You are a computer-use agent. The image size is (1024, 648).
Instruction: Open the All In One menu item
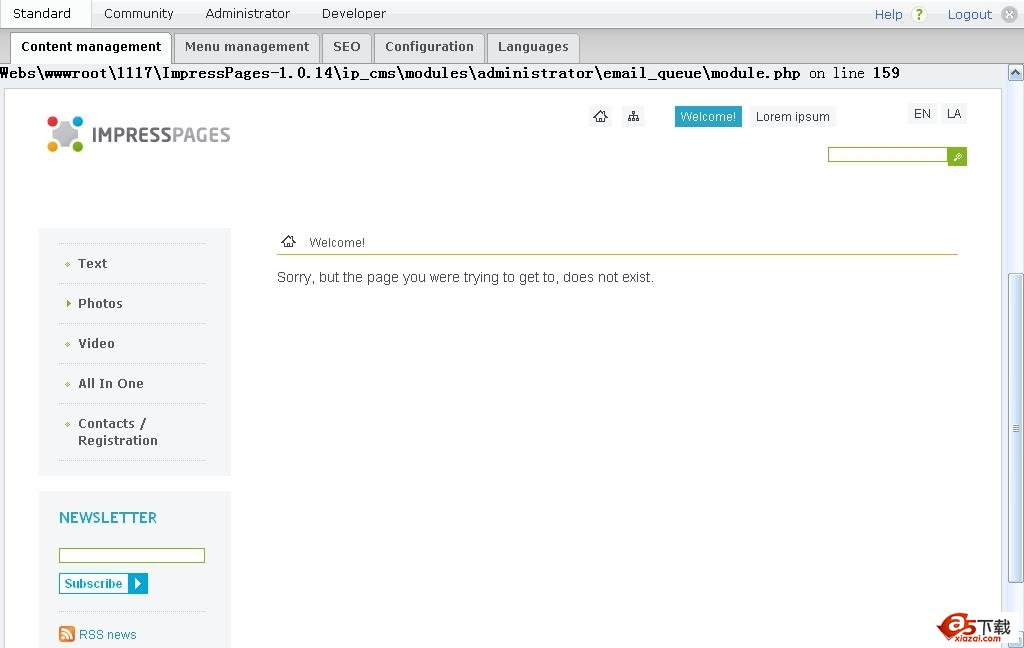pos(110,383)
